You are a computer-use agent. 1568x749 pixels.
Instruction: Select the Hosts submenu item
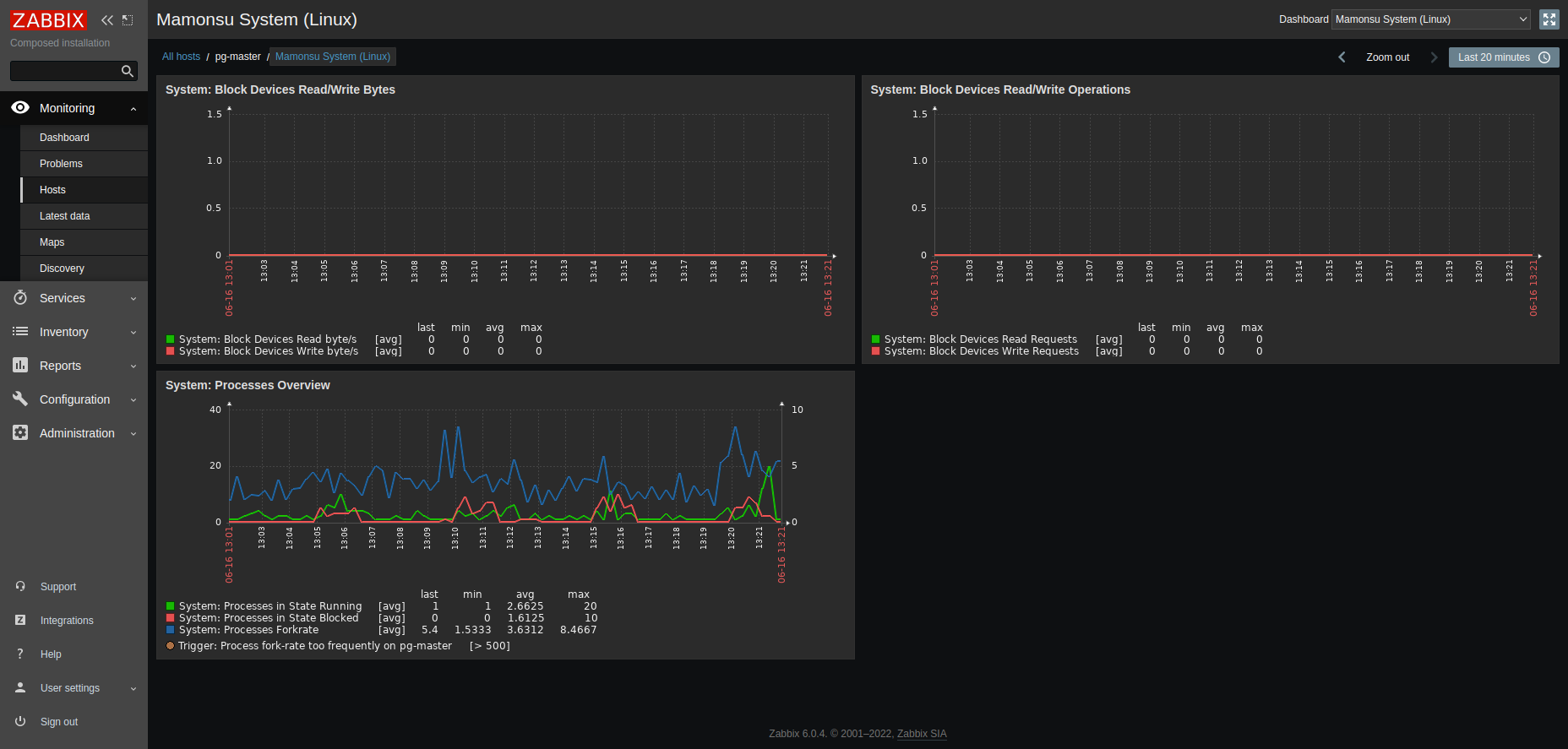coord(84,190)
